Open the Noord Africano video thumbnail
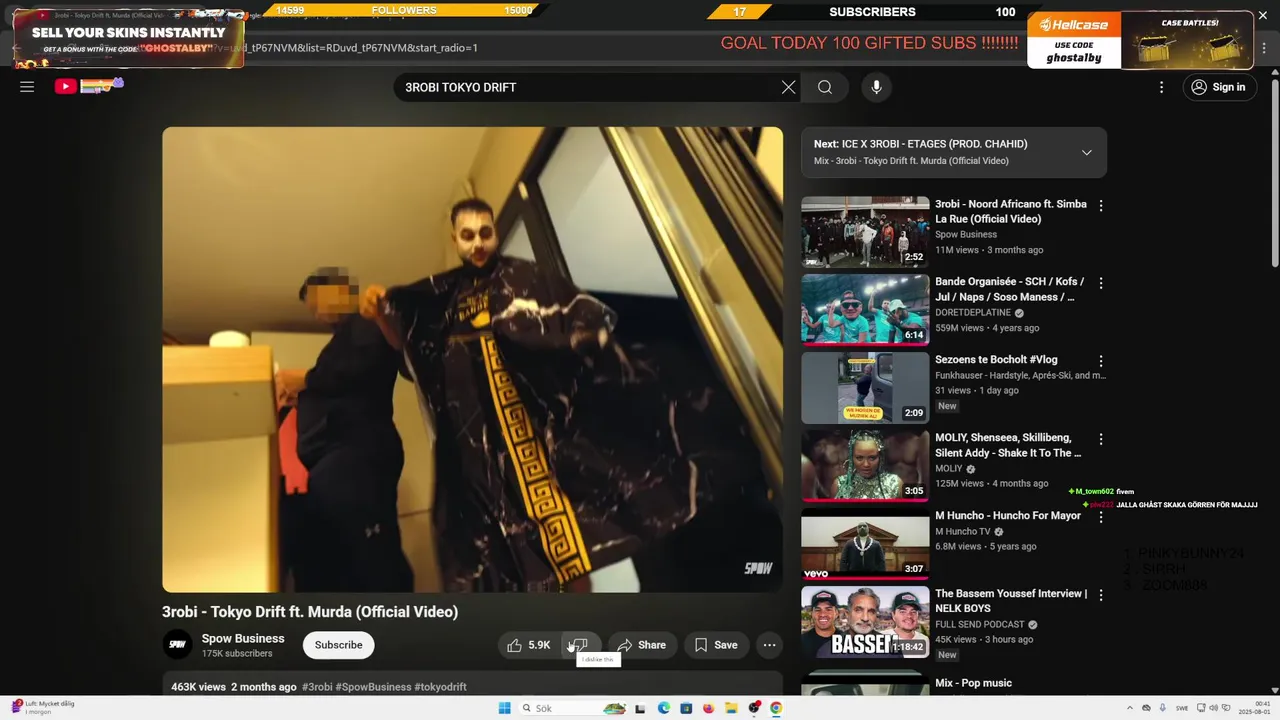1280x720 pixels. tap(865, 232)
